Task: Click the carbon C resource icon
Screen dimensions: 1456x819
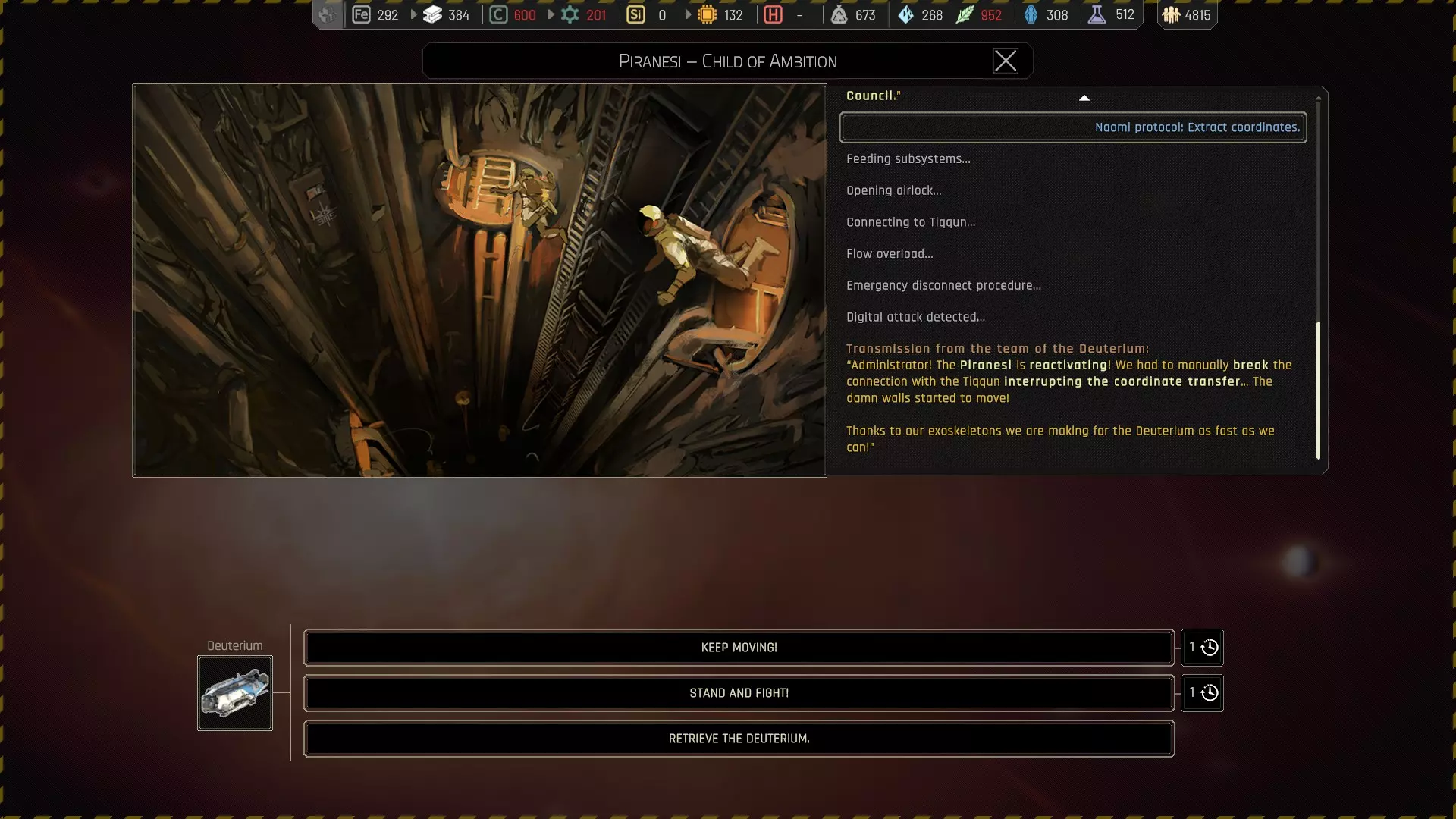Action: click(498, 14)
